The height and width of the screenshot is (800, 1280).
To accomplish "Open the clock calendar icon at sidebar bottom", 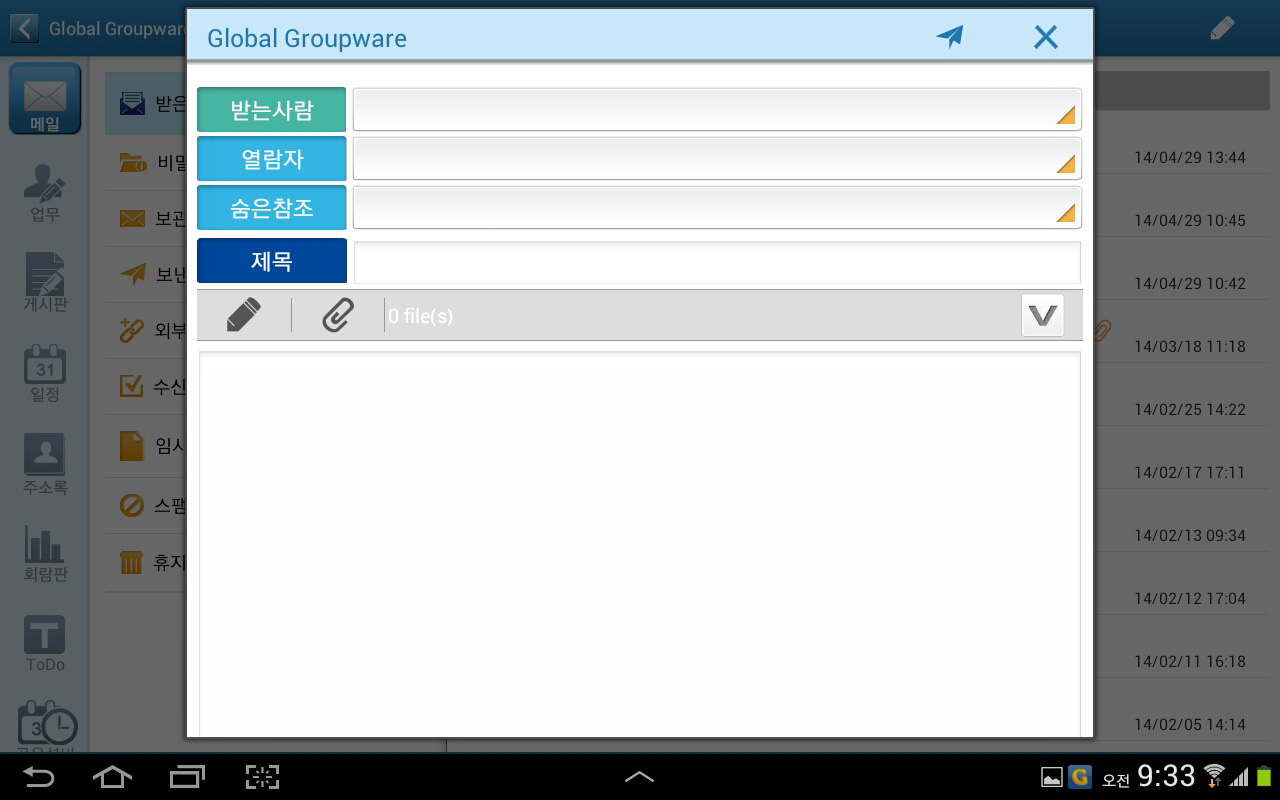I will point(46,725).
